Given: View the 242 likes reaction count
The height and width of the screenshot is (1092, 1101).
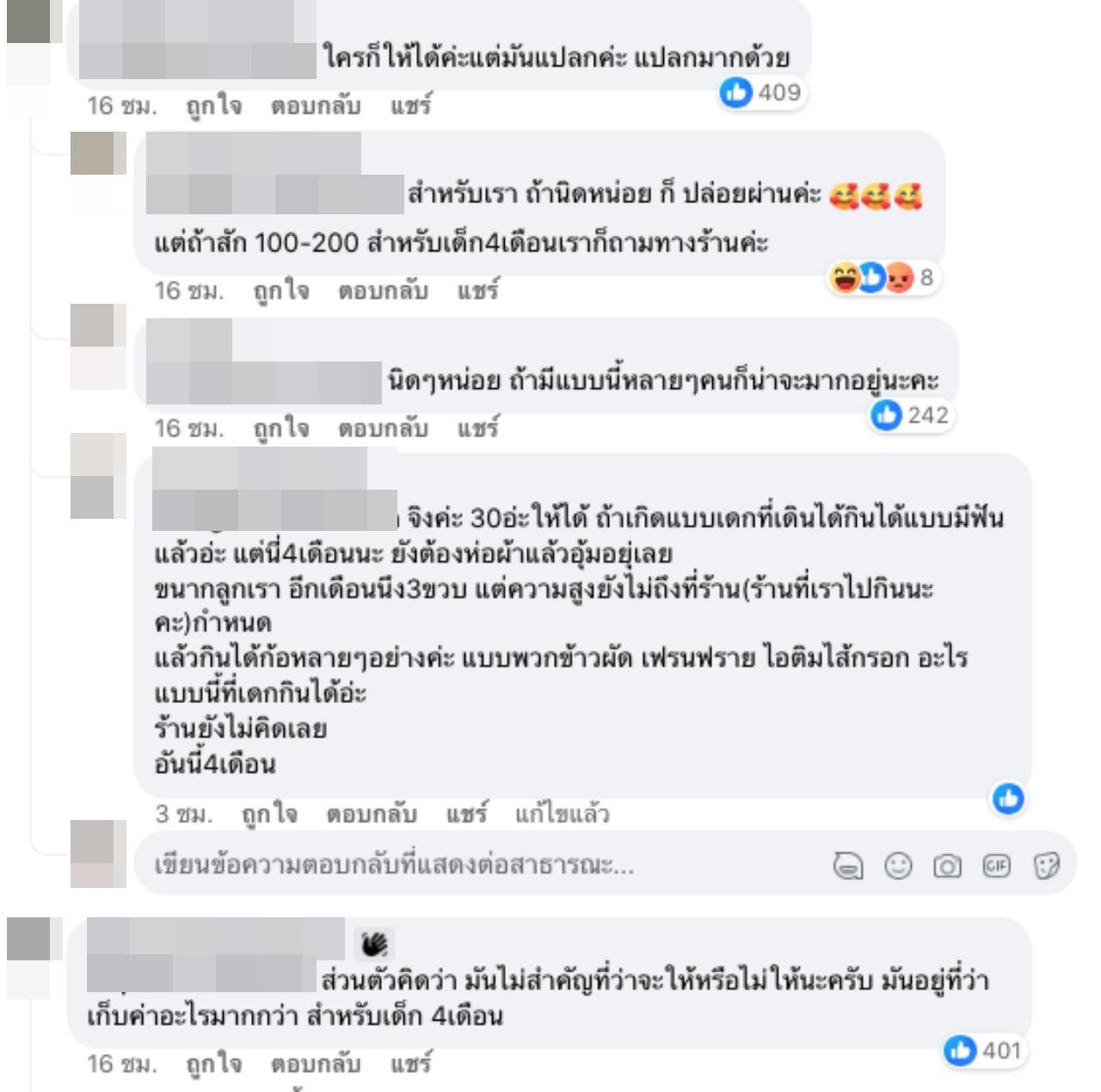Looking at the screenshot, I should coord(910,415).
